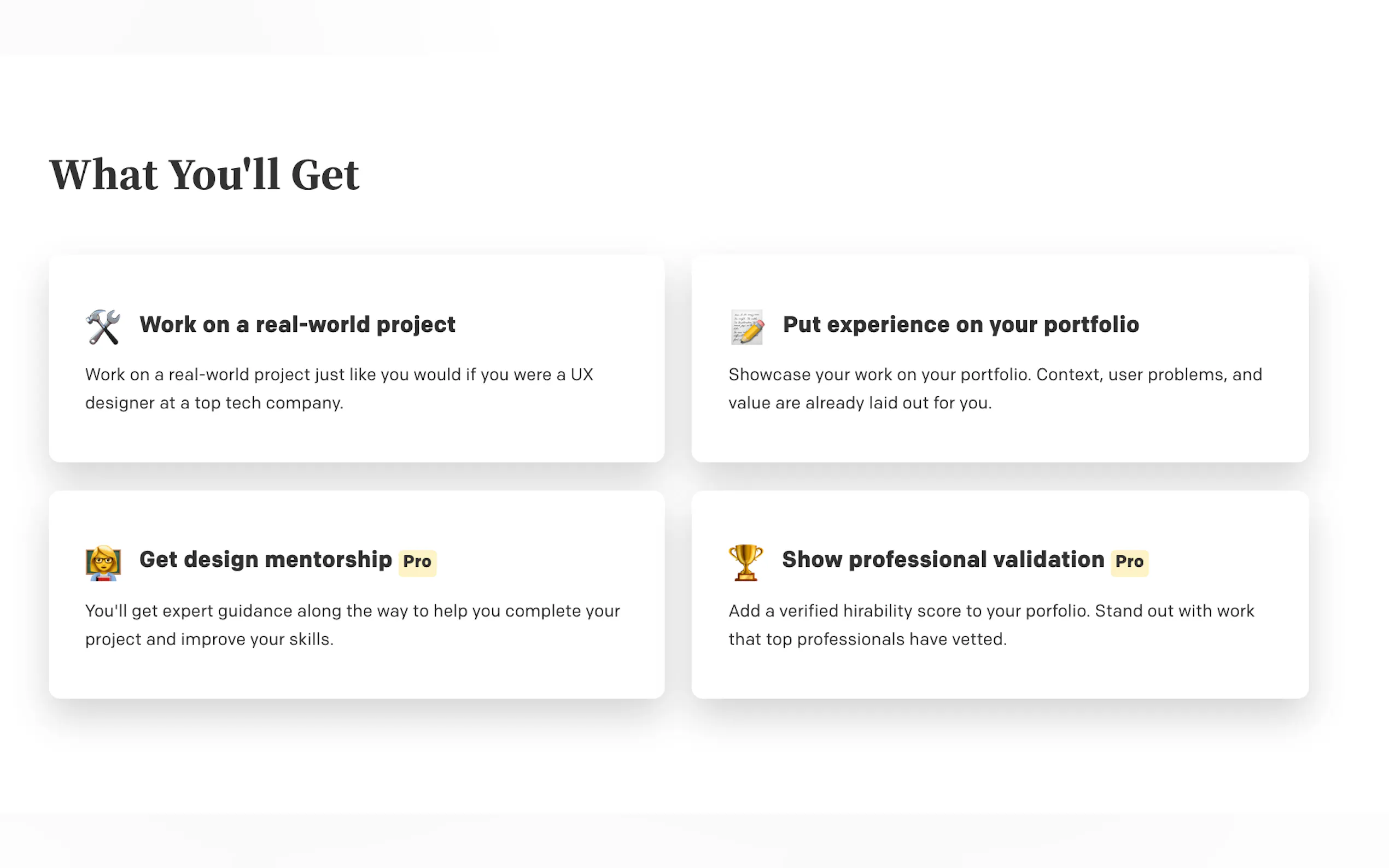Open the 'Show professional validation' heading
The image size is (1389, 868).
(x=943, y=560)
